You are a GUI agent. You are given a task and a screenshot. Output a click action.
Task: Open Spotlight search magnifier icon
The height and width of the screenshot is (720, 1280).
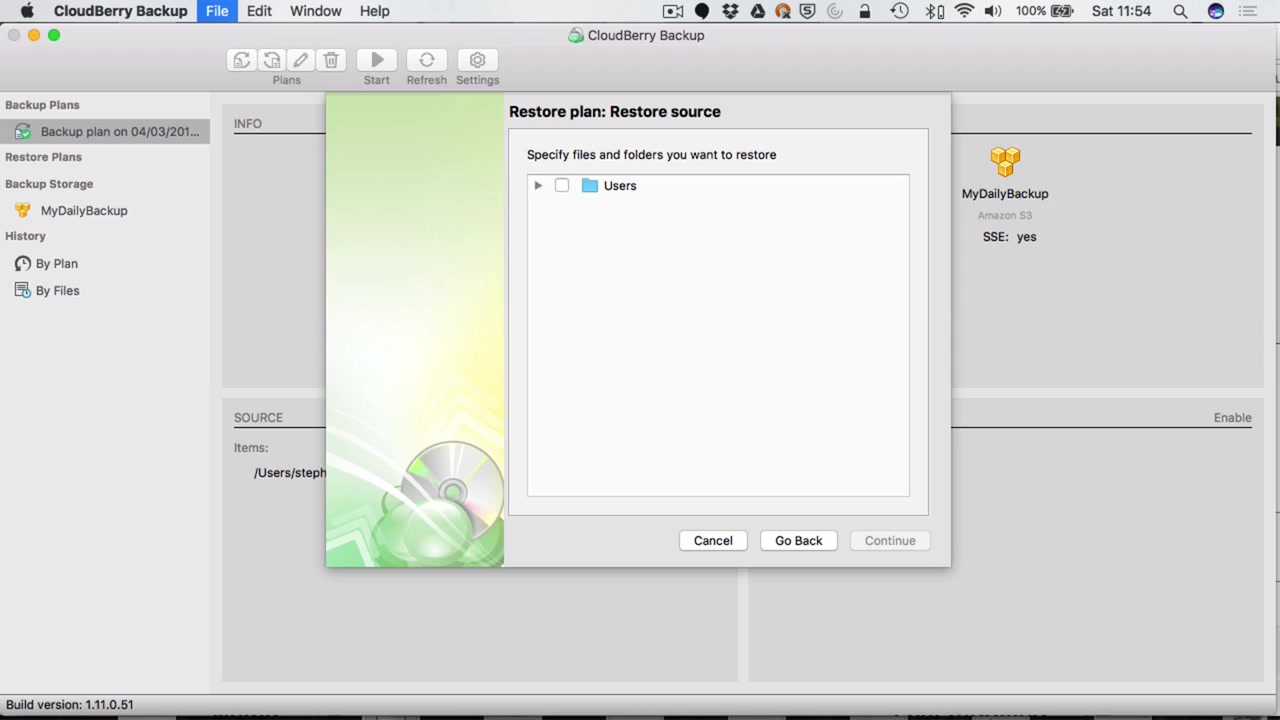[1180, 11]
